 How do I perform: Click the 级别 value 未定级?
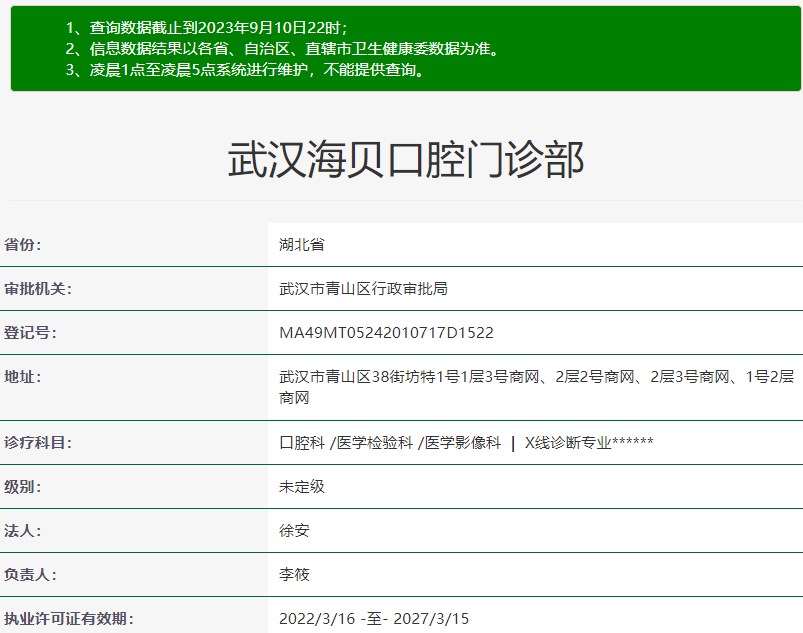point(302,487)
